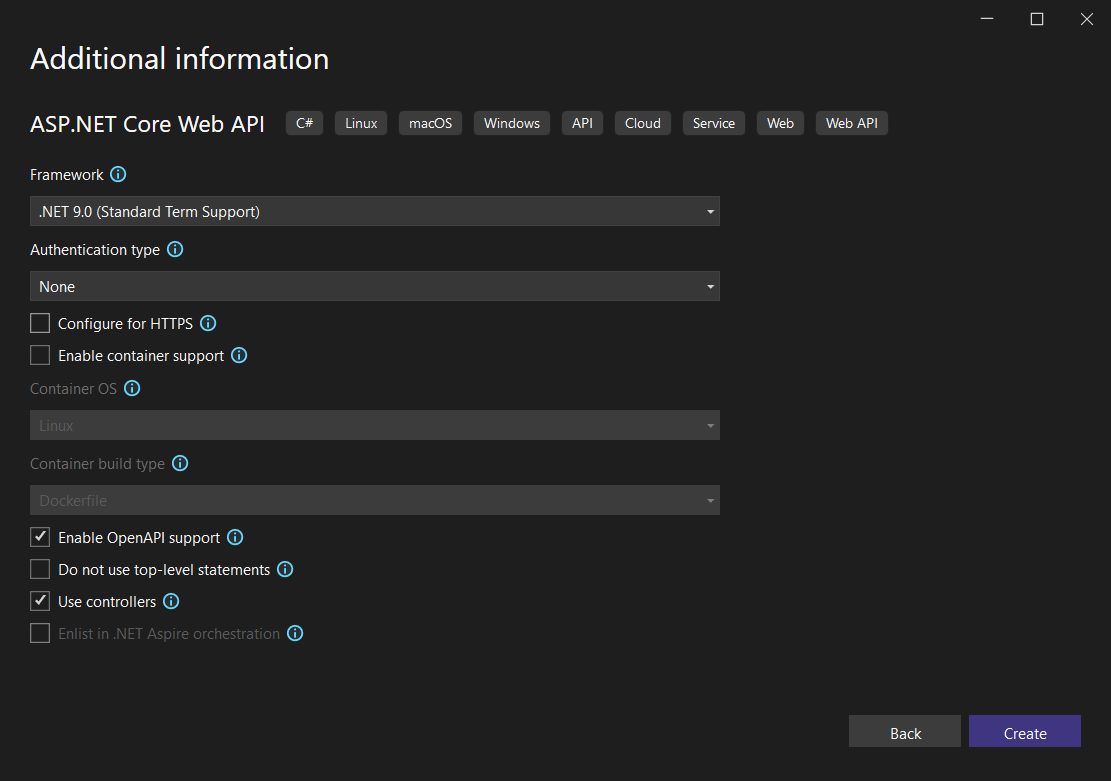This screenshot has width=1111, height=781.
Task: Click the Authentication type label
Action: point(95,250)
